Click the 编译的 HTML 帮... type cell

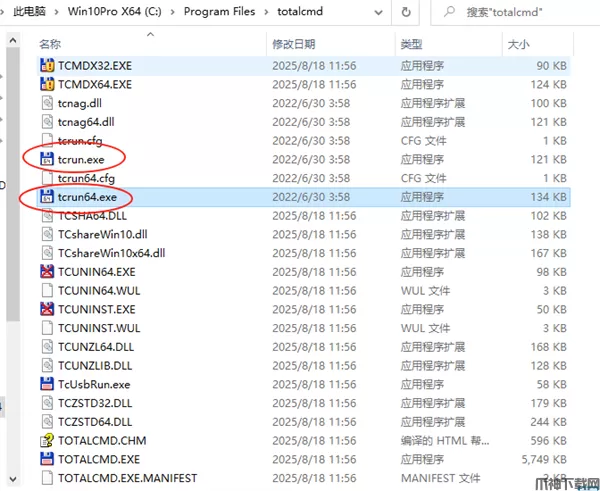[445, 441]
